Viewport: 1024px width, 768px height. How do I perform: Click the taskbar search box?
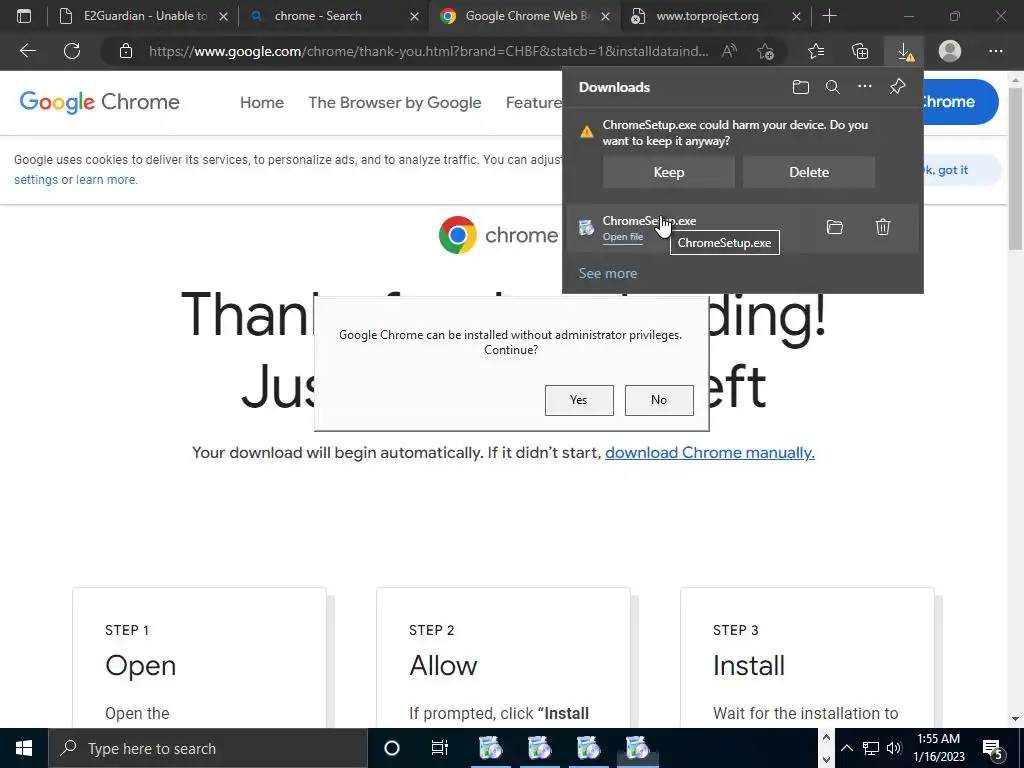click(x=208, y=748)
